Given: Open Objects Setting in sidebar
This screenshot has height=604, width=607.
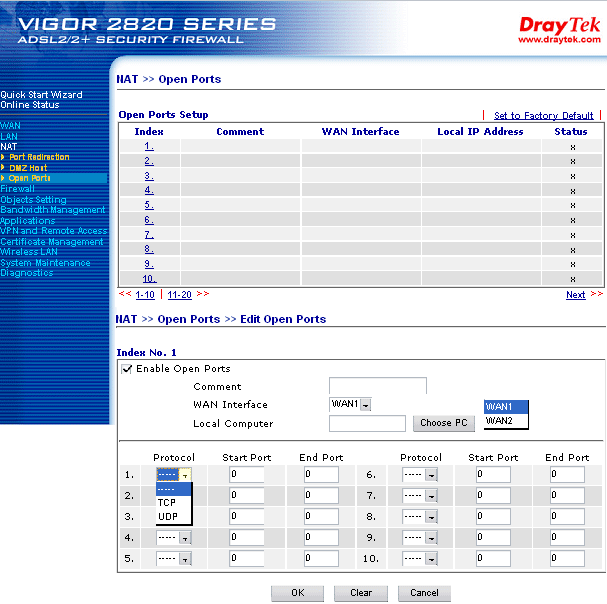Looking at the screenshot, I should coord(33,199).
